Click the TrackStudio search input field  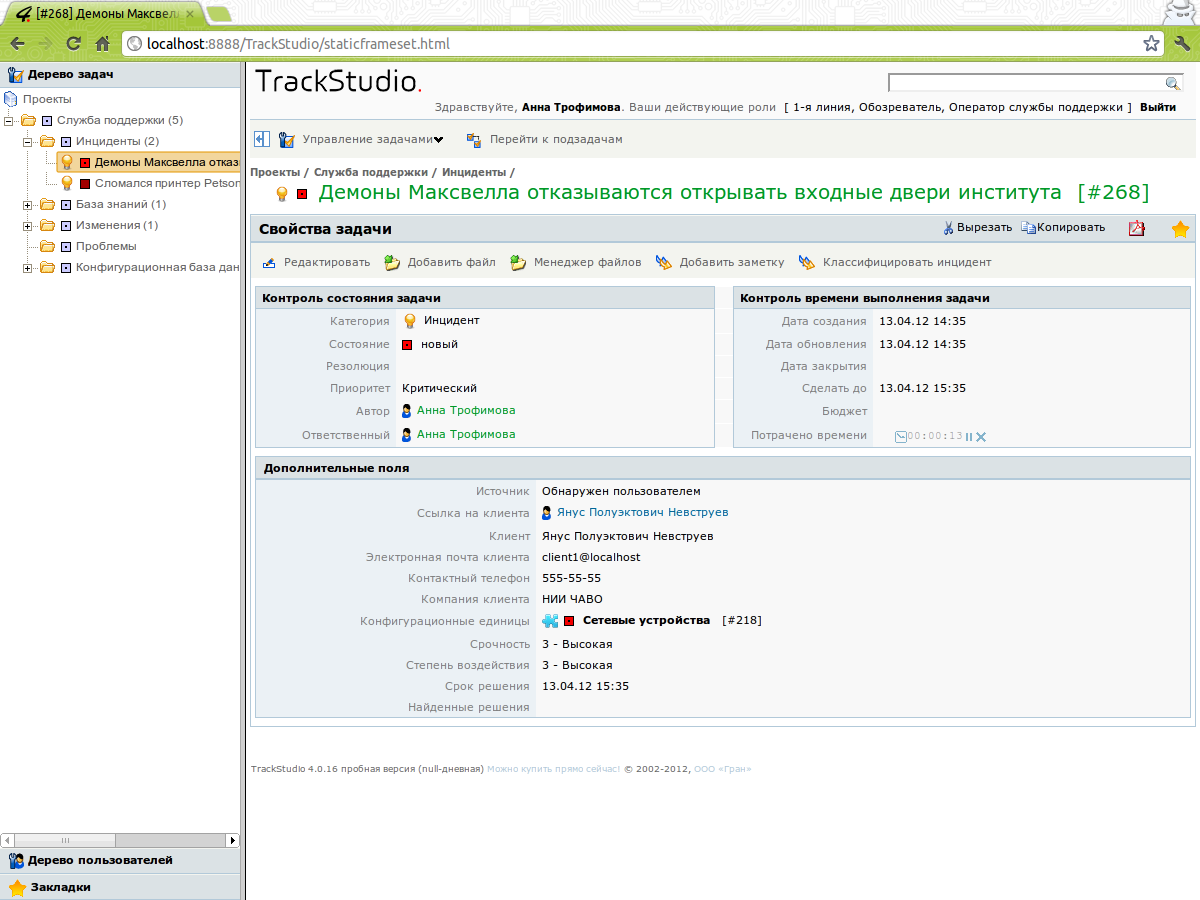1027,83
